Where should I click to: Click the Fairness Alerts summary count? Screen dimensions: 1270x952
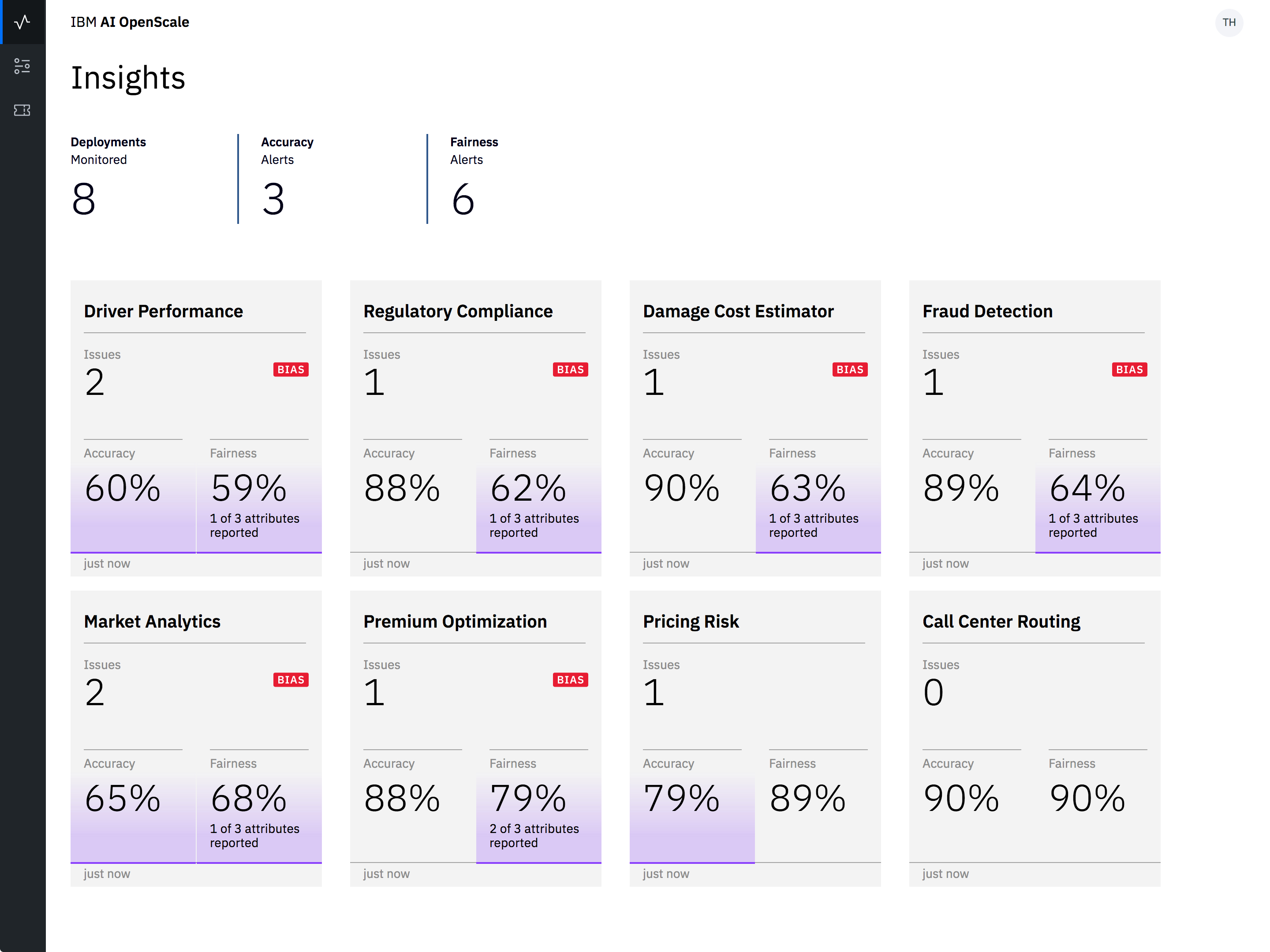point(463,199)
